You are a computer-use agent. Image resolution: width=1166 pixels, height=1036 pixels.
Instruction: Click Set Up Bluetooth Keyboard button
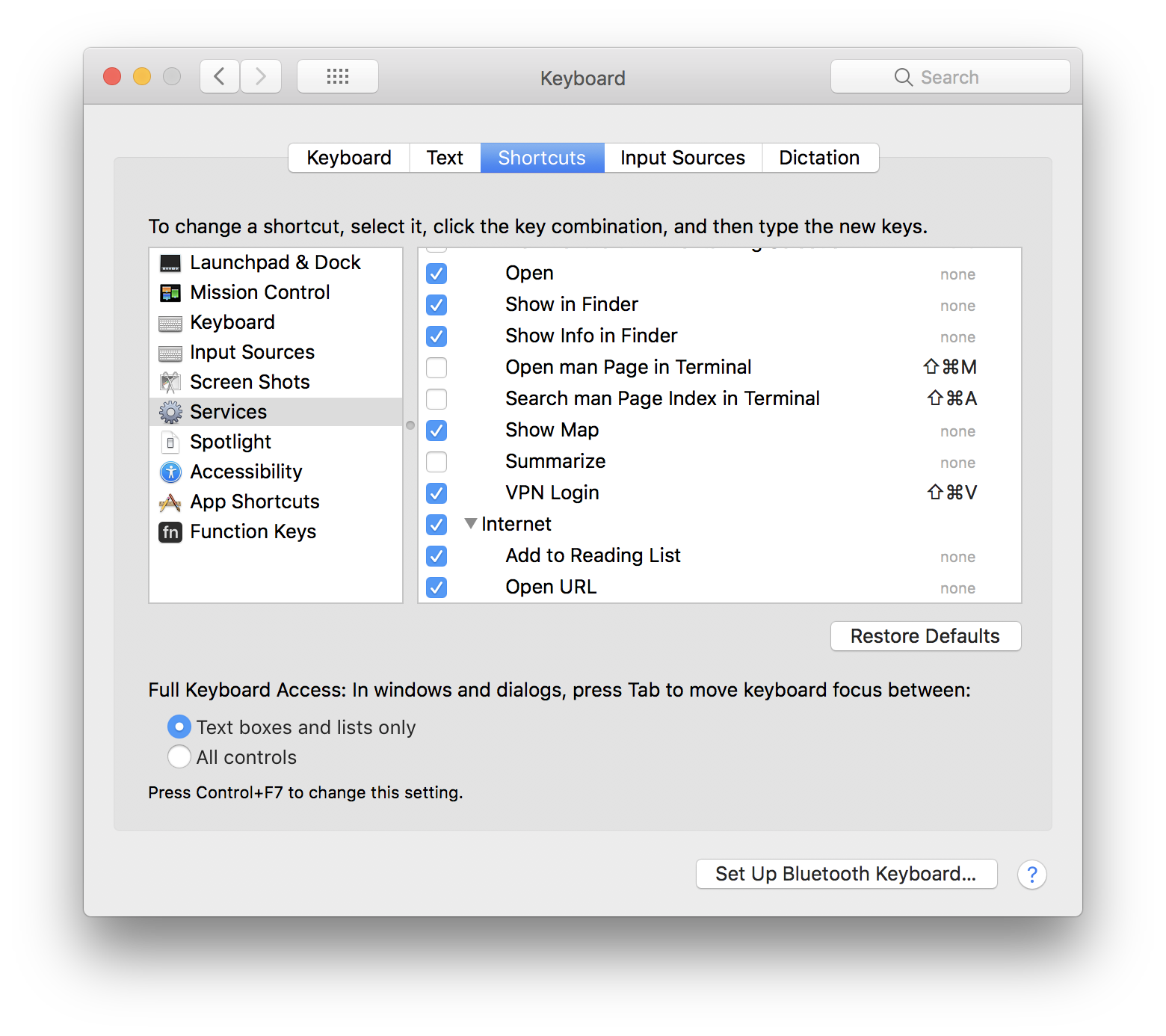click(846, 874)
